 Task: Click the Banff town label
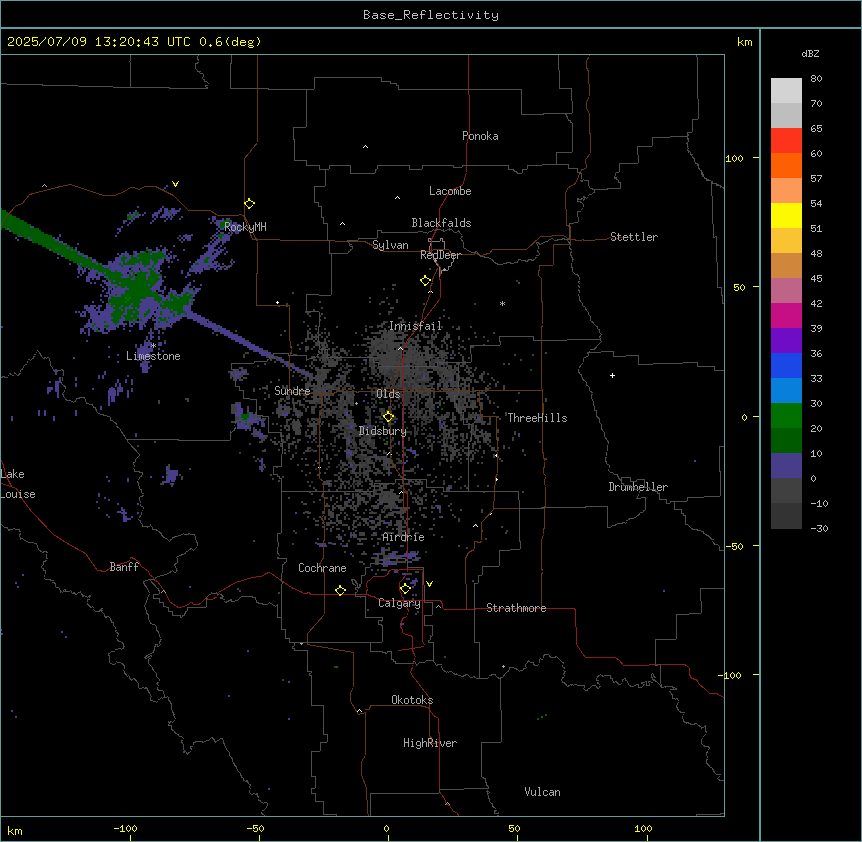coord(124,567)
